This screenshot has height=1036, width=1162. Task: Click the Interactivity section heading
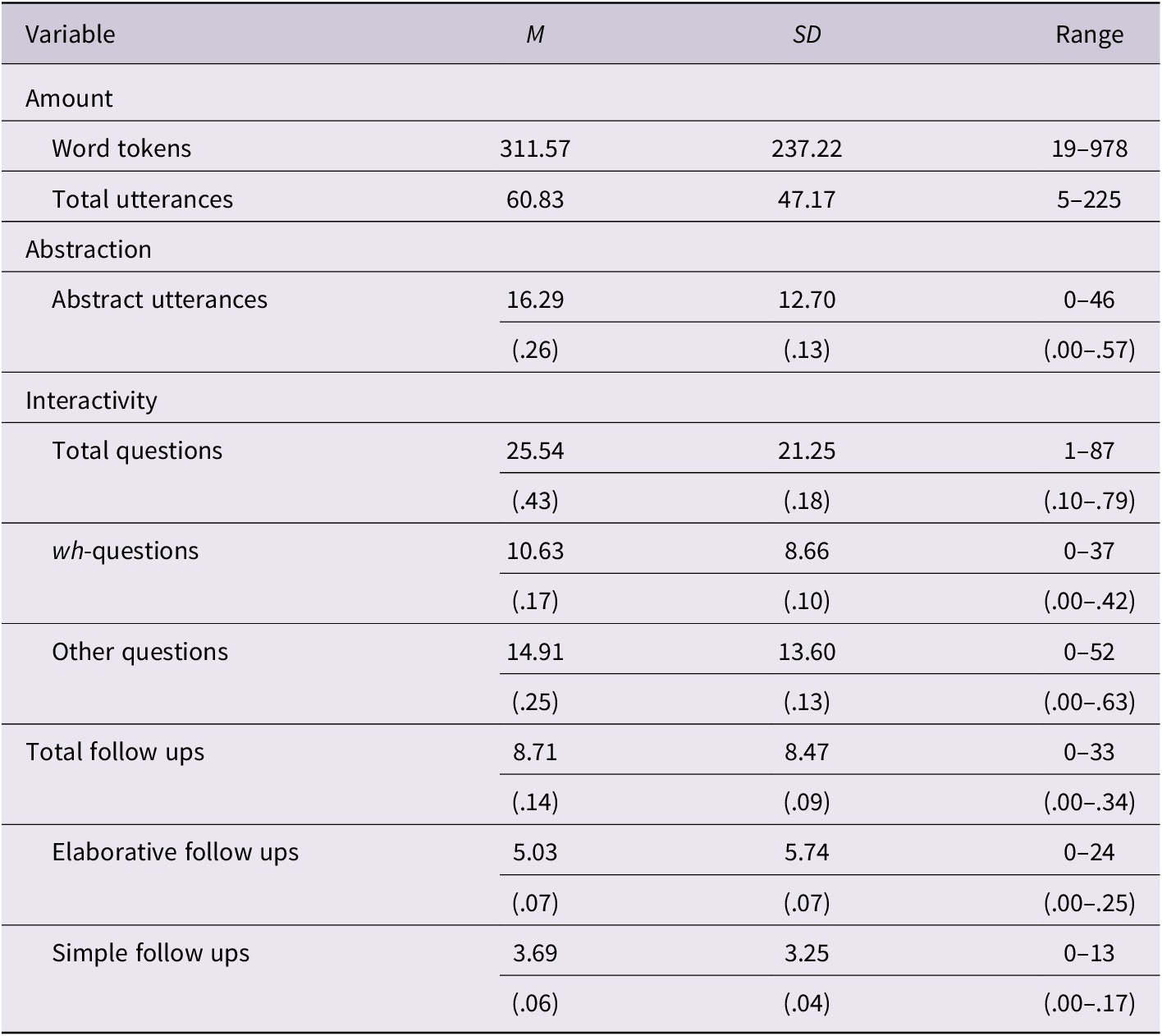pyautogui.click(x=91, y=401)
